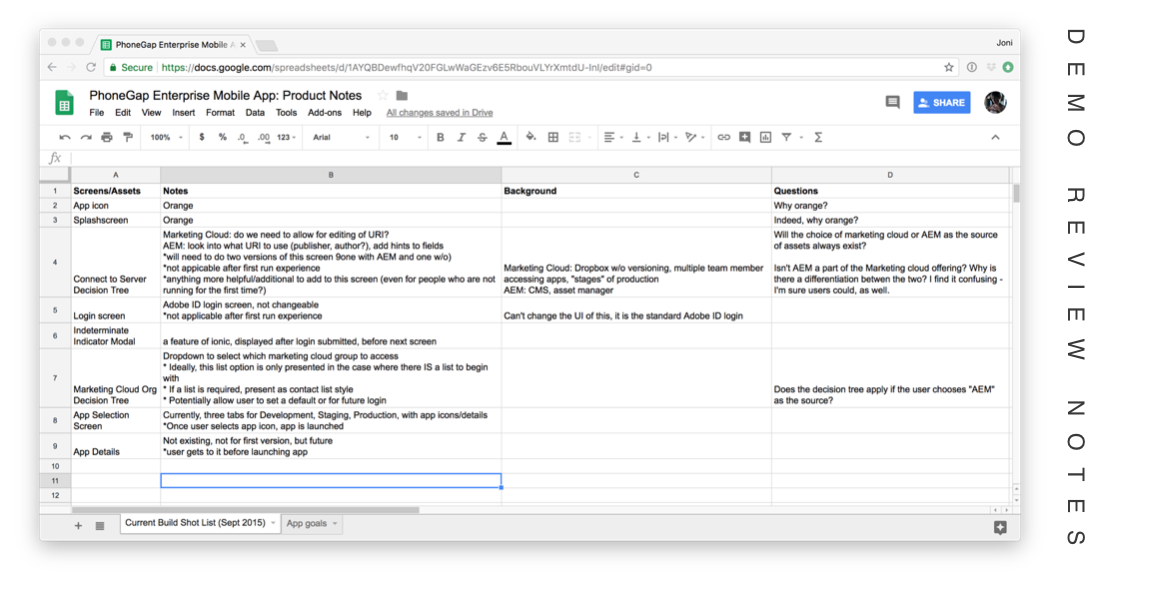Open the zoom 100% dropdown
1150x612 pixels.
pyautogui.click(x=166, y=137)
